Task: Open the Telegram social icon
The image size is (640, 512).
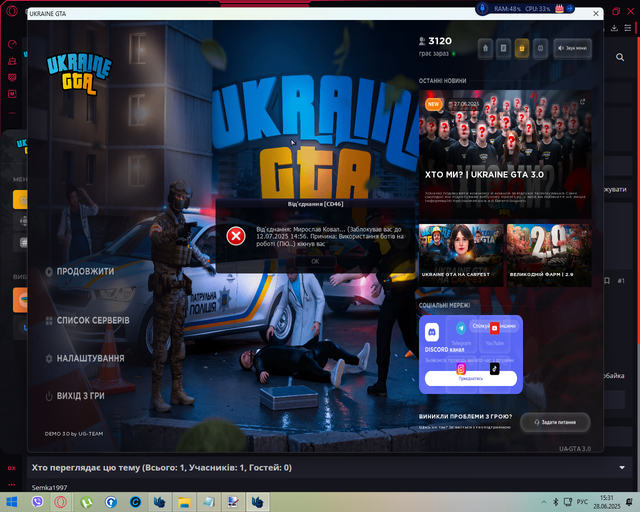Action: tap(461, 328)
